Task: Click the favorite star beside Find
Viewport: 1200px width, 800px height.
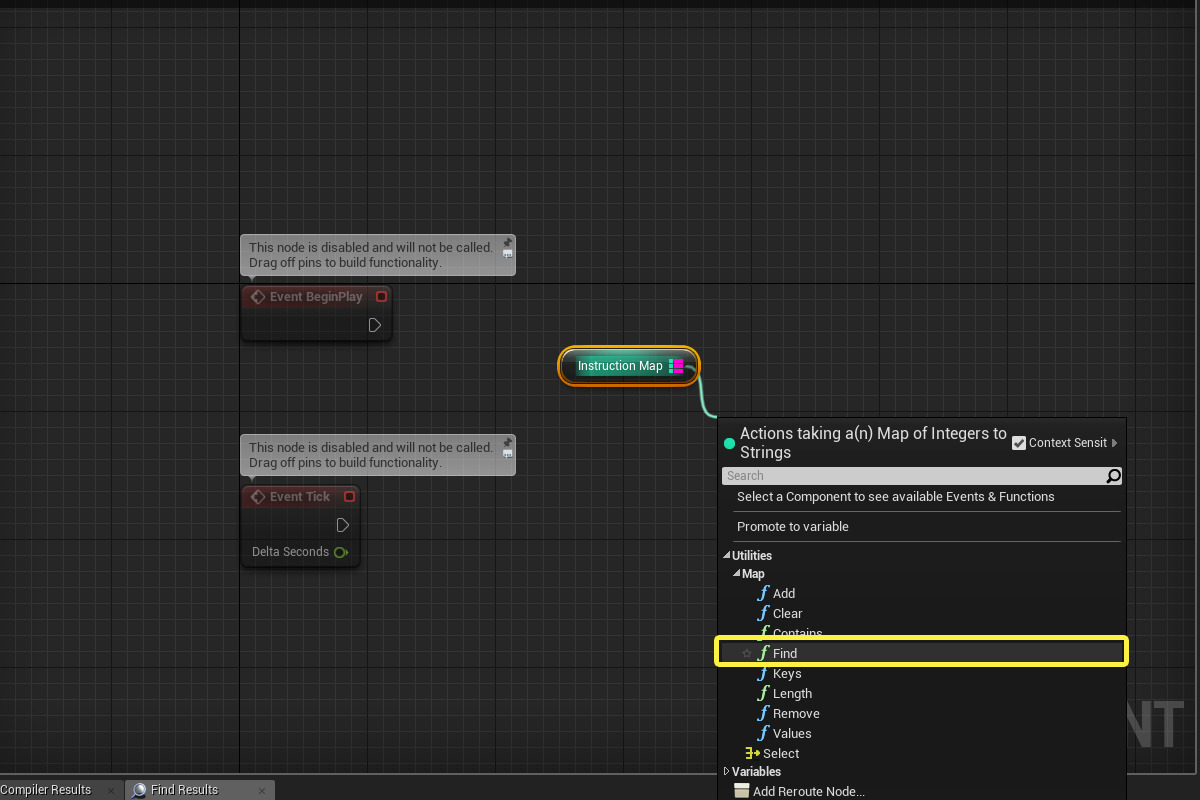Action: pyautogui.click(x=746, y=653)
